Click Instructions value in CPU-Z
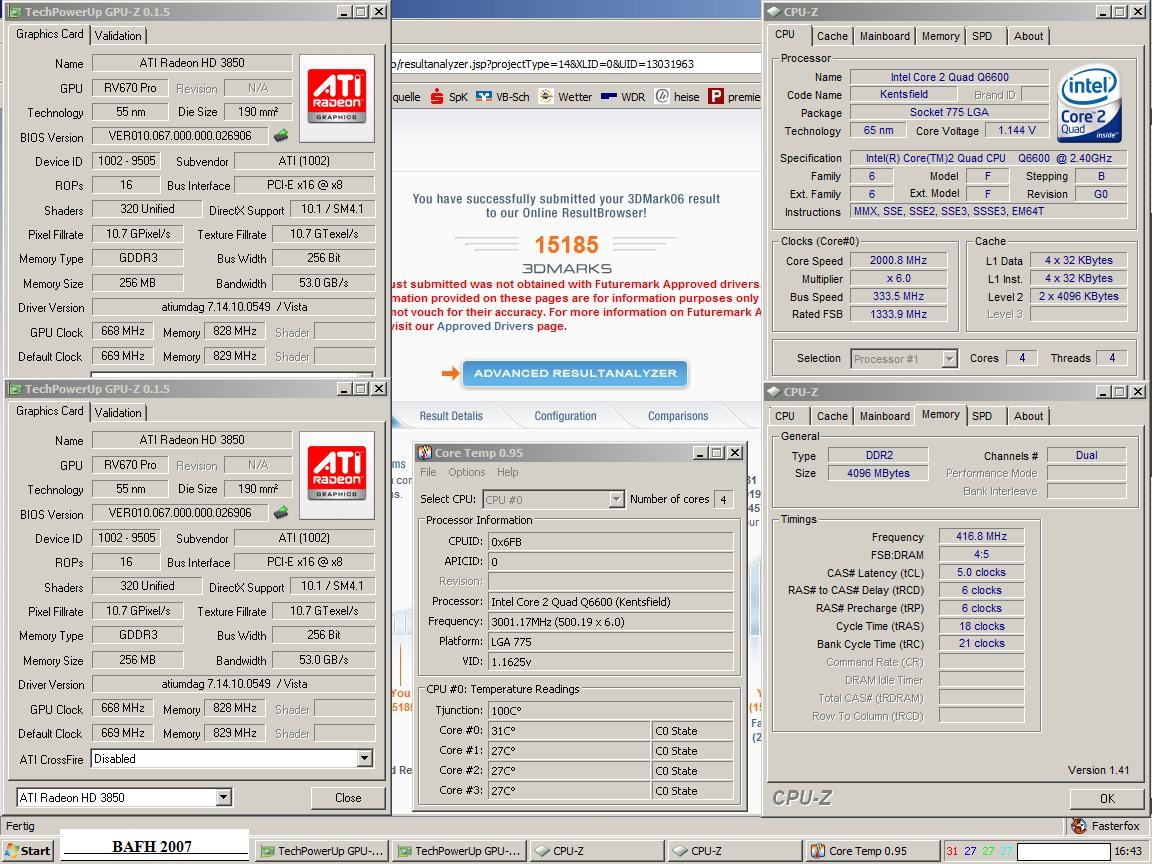 [988, 211]
